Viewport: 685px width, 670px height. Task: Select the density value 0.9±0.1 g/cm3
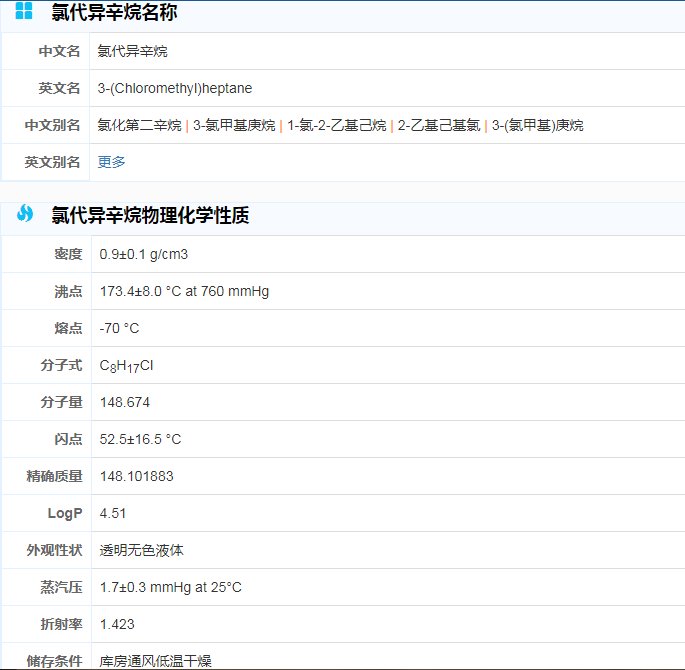tap(144, 254)
